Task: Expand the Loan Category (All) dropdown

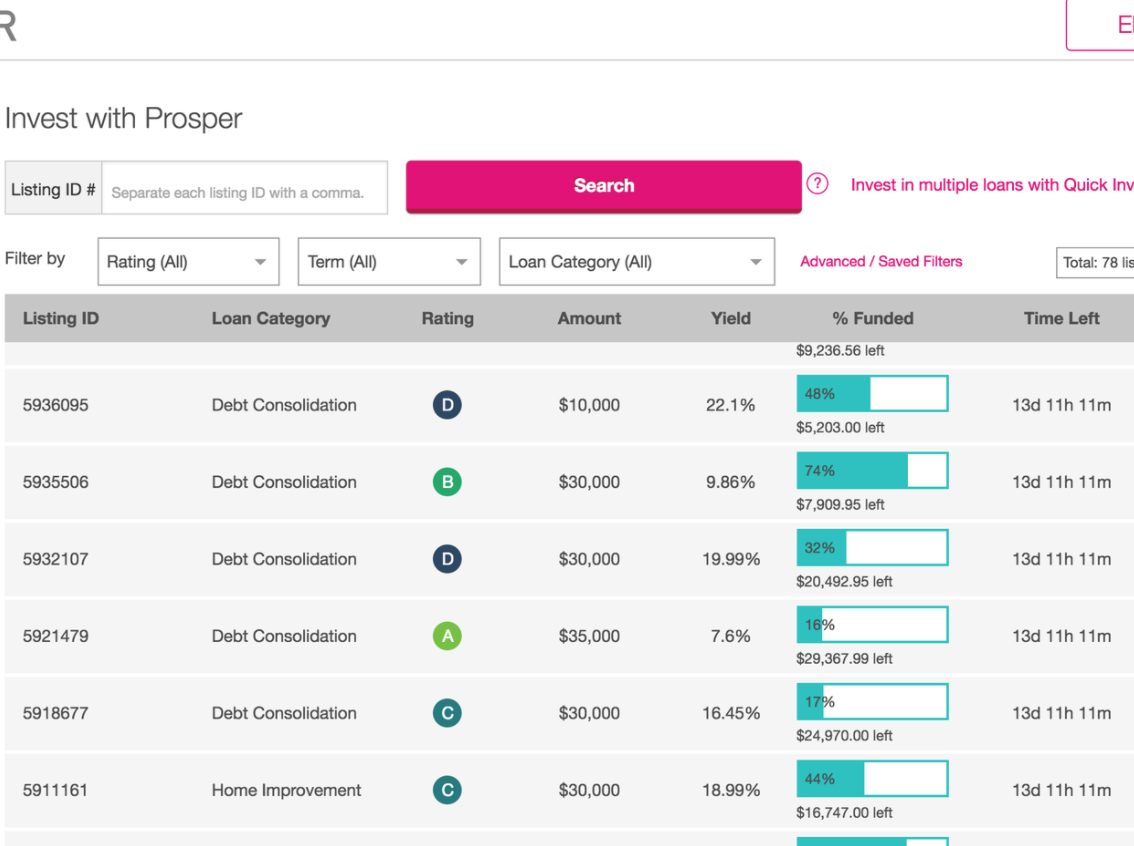Action: [636, 262]
